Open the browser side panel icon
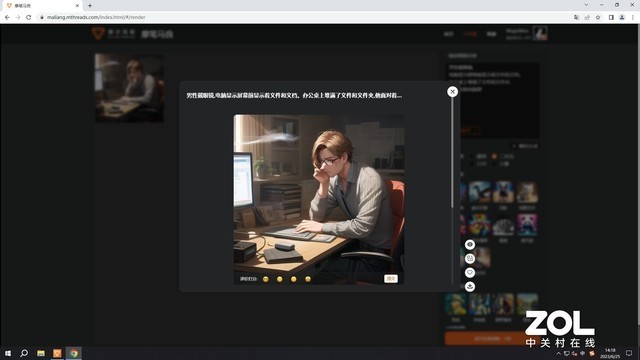This screenshot has height=360, width=640. (x=611, y=17)
